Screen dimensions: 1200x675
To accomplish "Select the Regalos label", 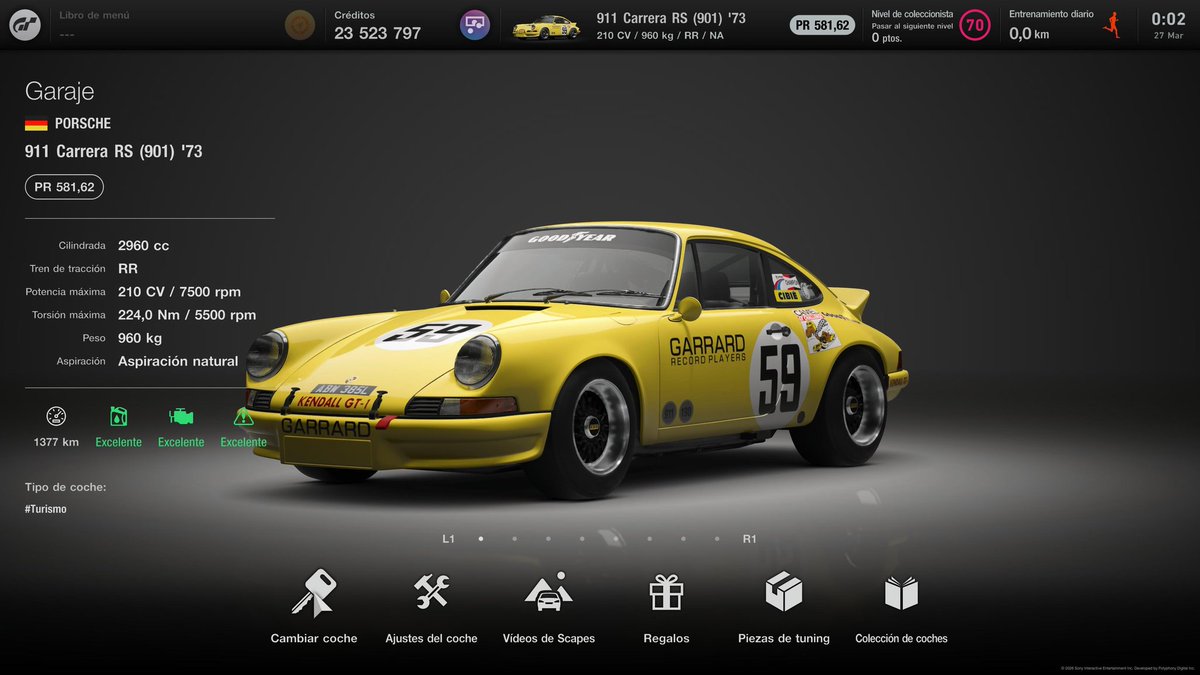I will (666, 638).
